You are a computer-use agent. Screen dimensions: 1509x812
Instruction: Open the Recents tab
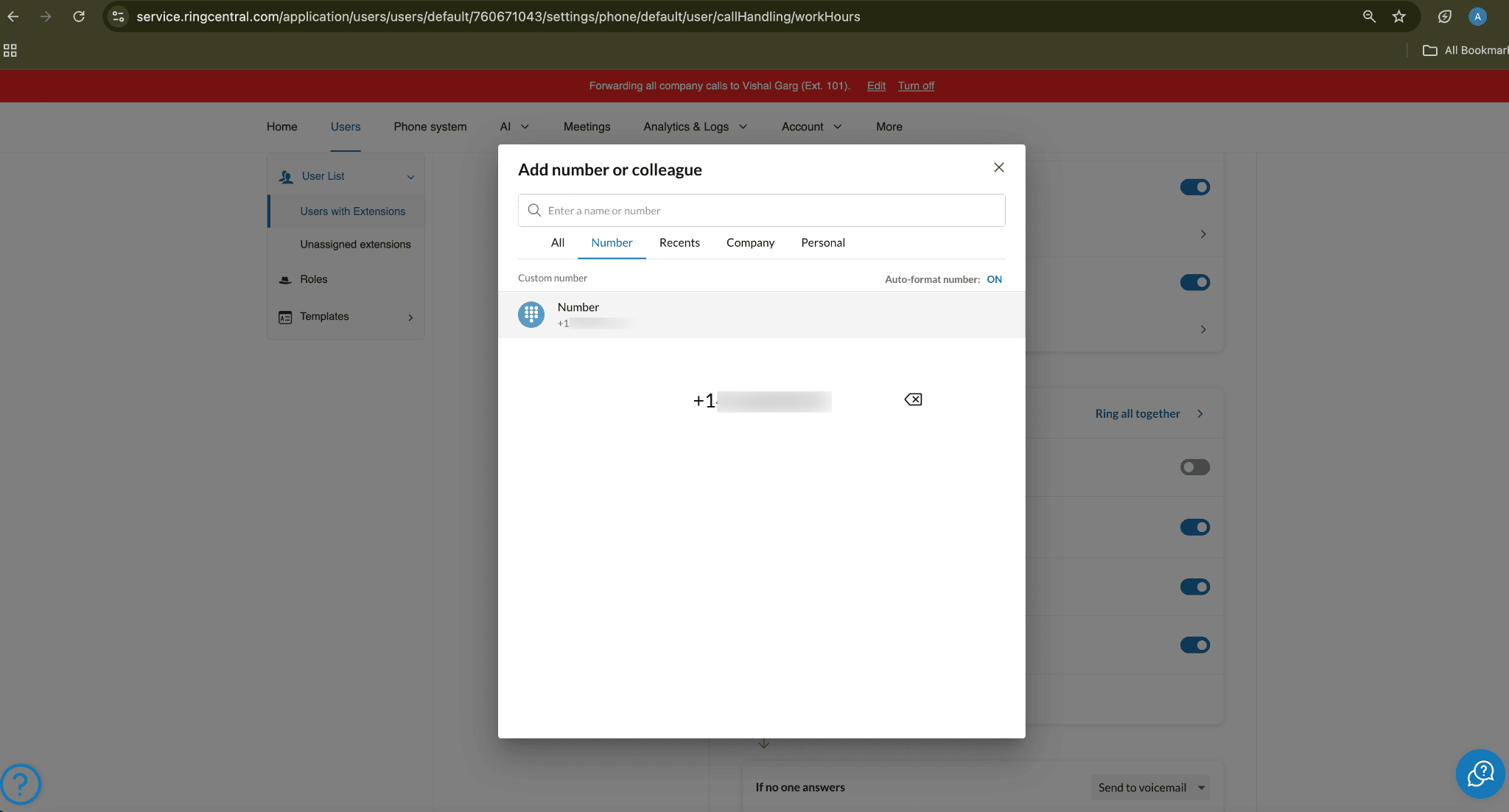pos(679,243)
